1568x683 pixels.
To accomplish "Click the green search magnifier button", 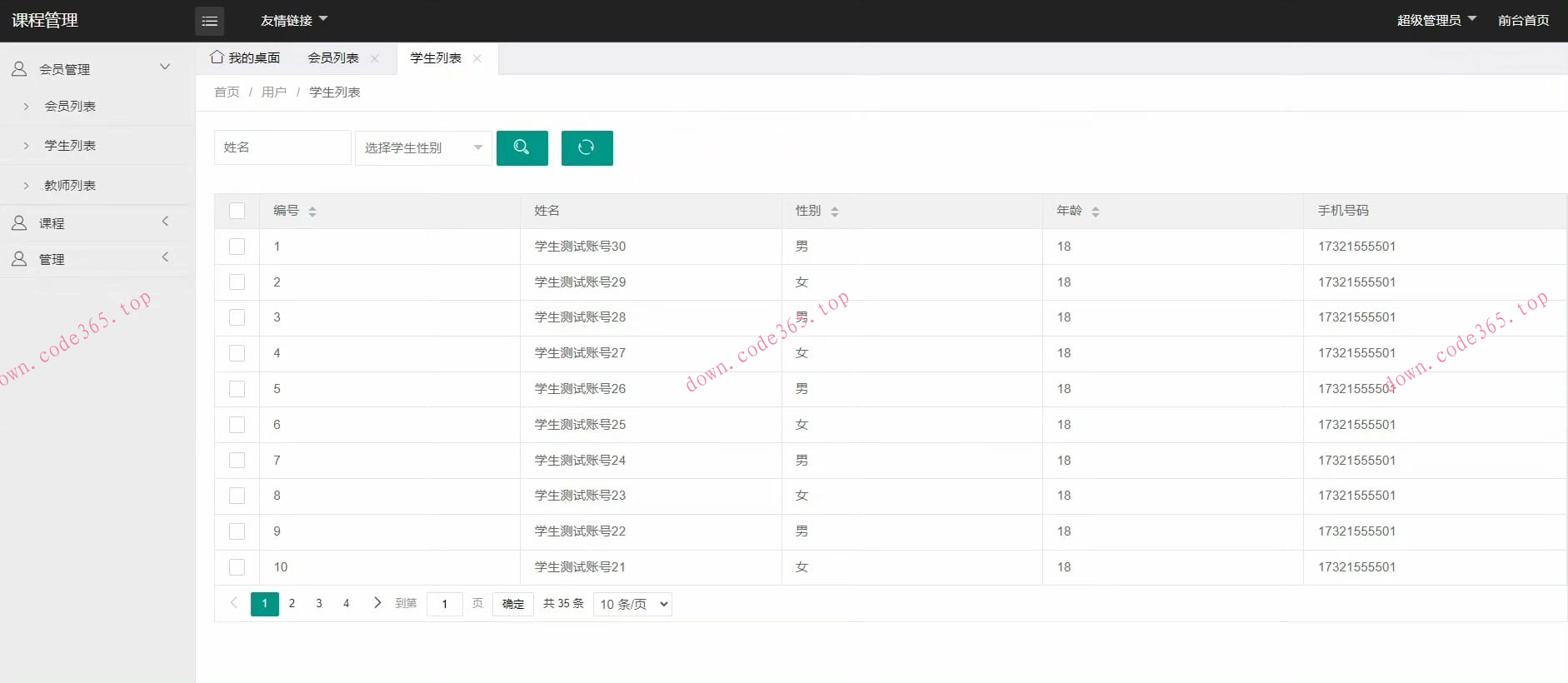I will [x=522, y=148].
